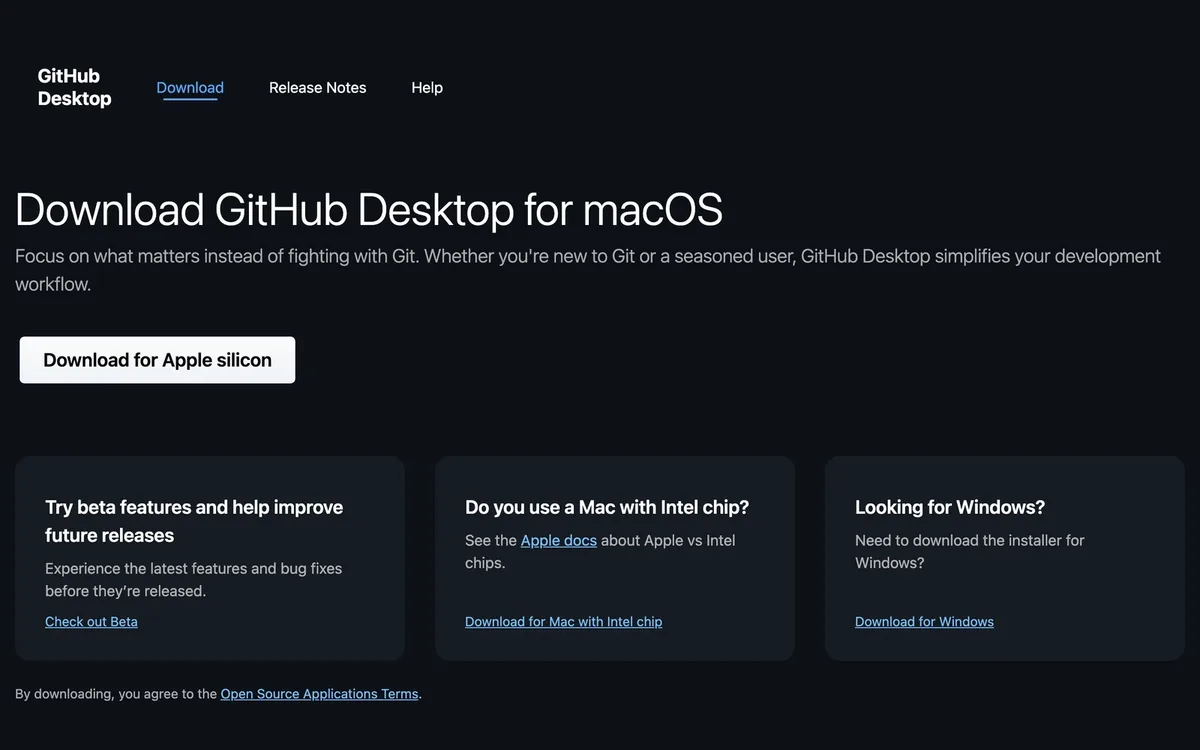Screen dimensions: 1200x750
Task: Follow the Check out Beta link
Action: click(91, 622)
